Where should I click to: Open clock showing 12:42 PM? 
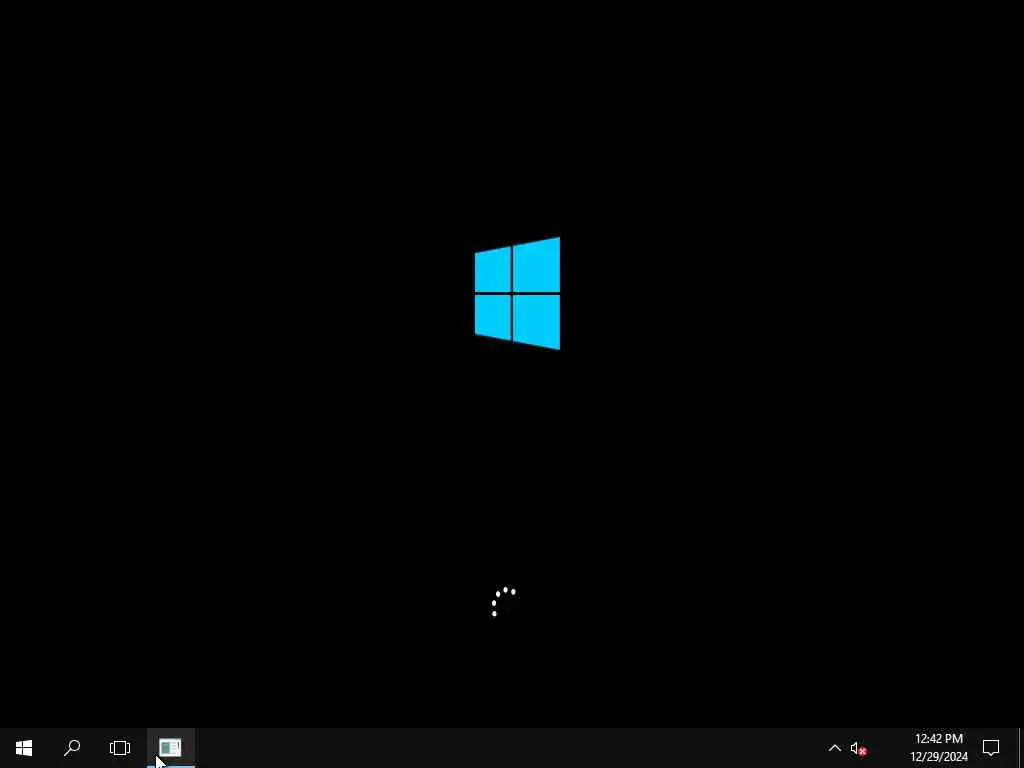(x=938, y=748)
